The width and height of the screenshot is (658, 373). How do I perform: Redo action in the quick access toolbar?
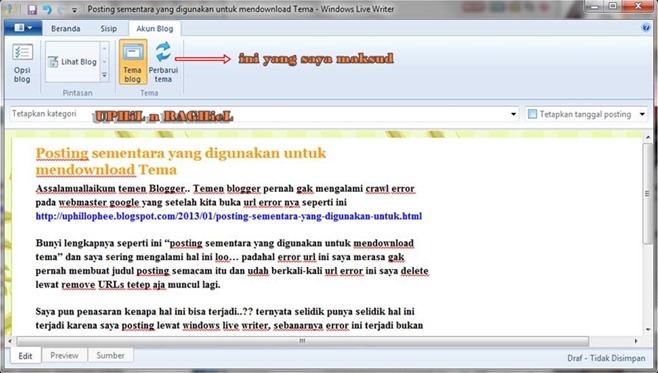coord(61,9)
